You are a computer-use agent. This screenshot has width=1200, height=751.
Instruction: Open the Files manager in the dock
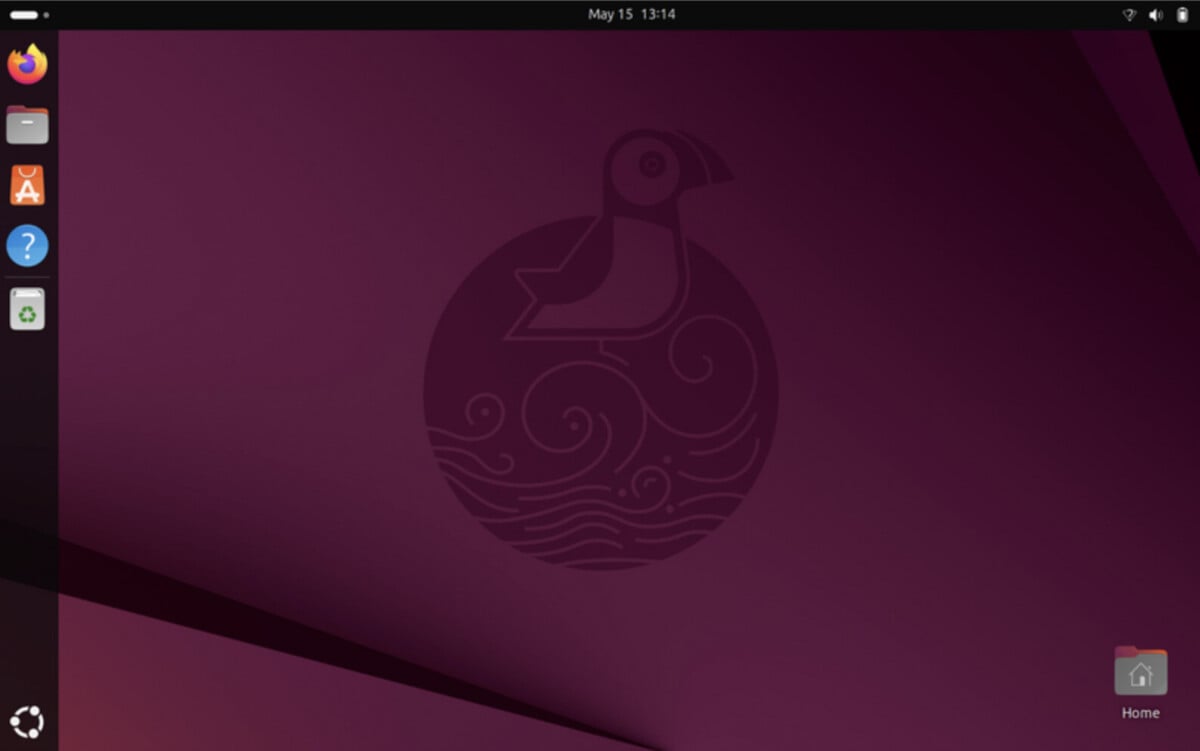coord(27,125)
